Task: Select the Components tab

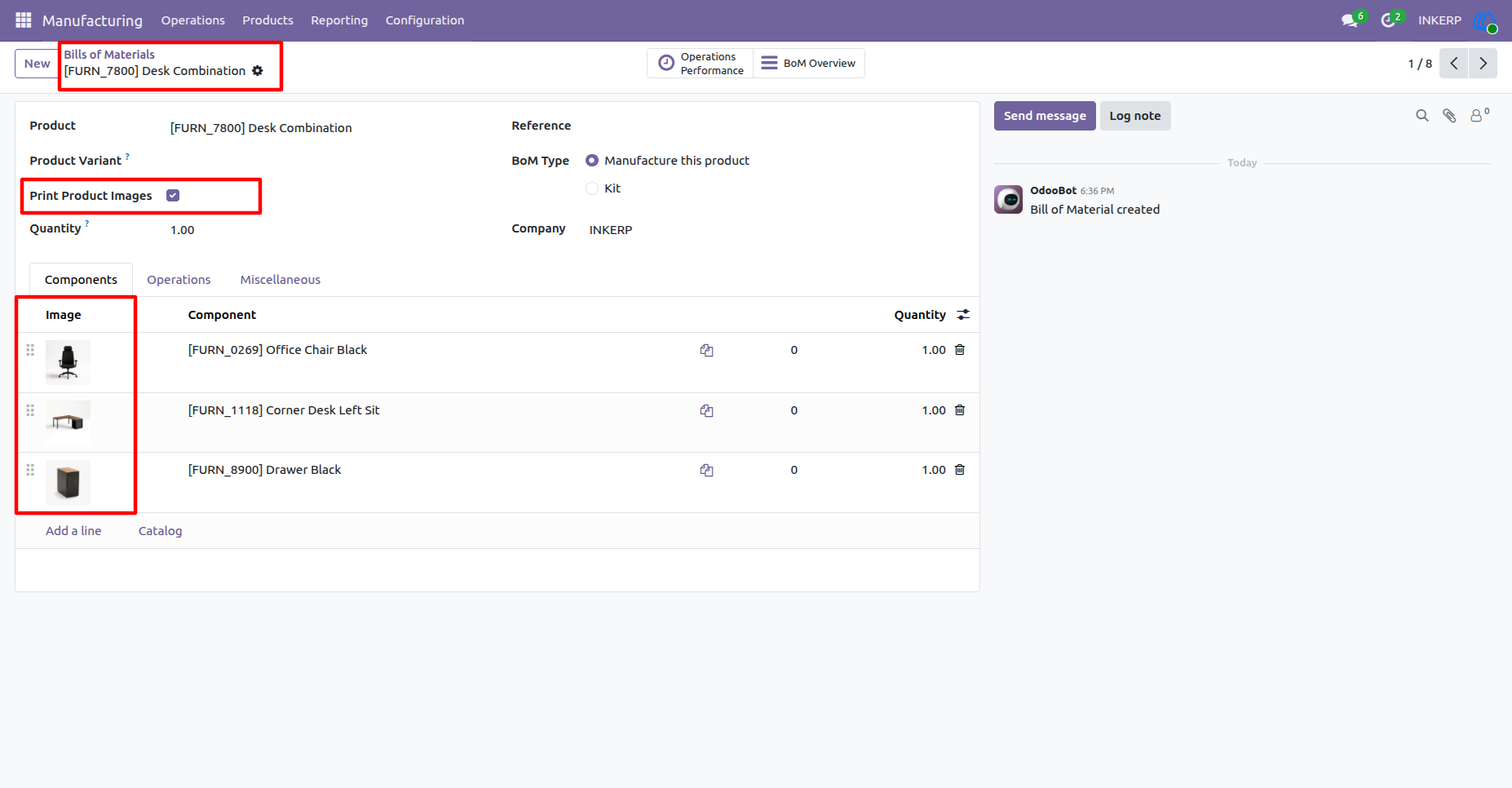Action: click(x=81, y=280)
